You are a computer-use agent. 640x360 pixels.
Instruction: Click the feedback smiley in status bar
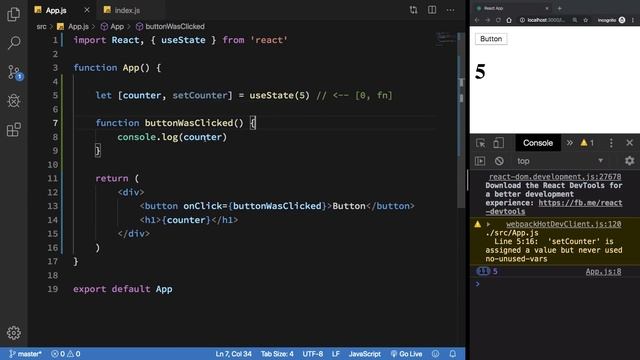(x=436, y=354)
